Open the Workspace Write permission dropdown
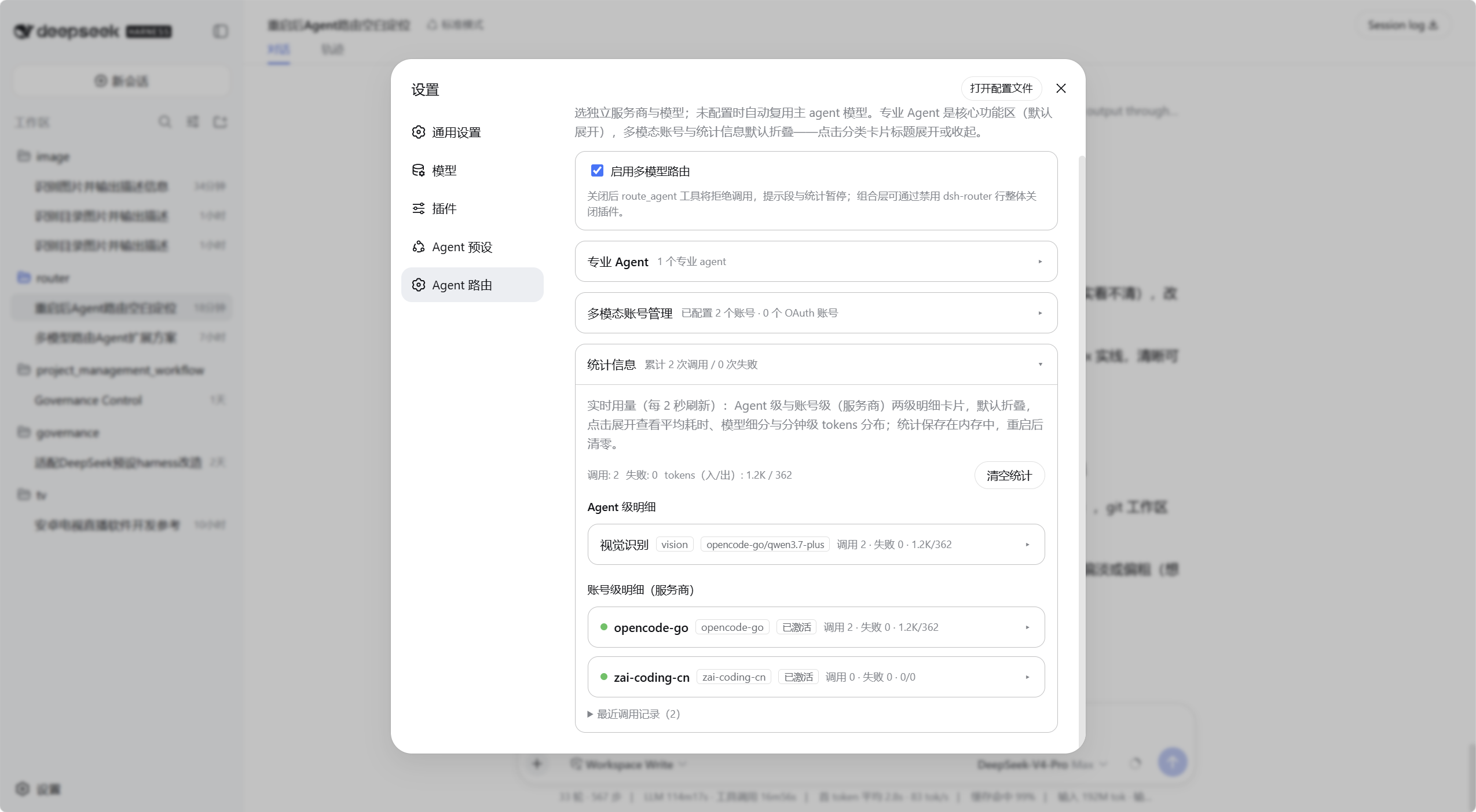The width and height of the screenshot is (1476, 812). click(628, 765)
